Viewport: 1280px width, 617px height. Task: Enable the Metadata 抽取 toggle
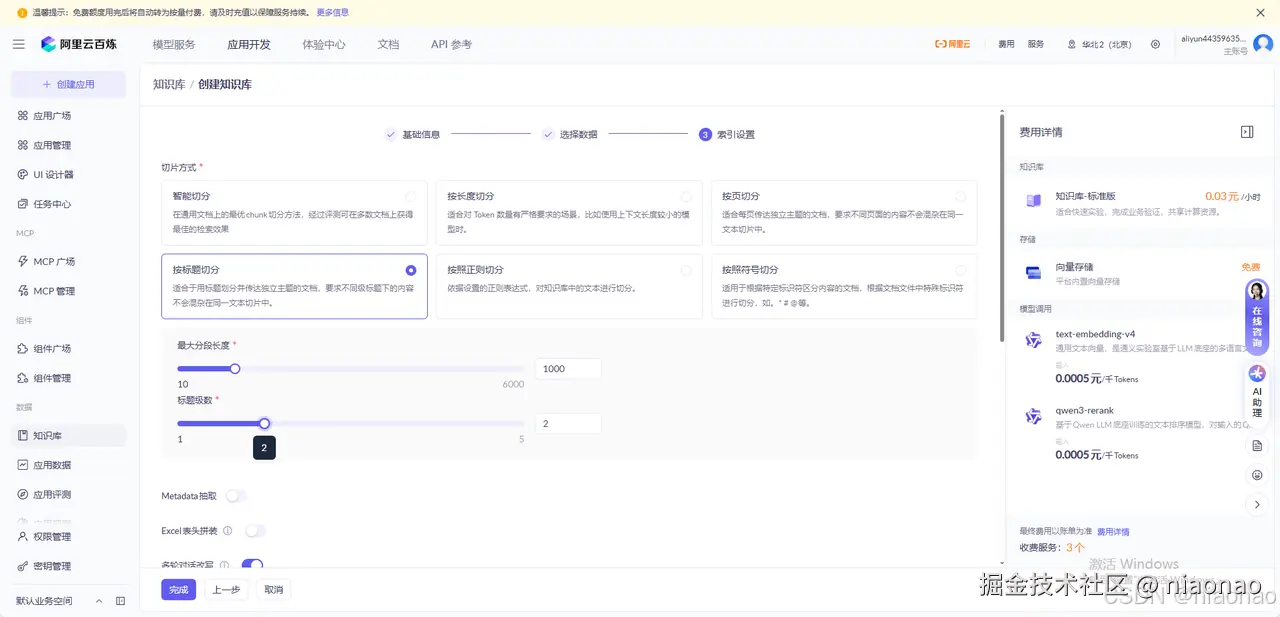click(x=237, y=495)
